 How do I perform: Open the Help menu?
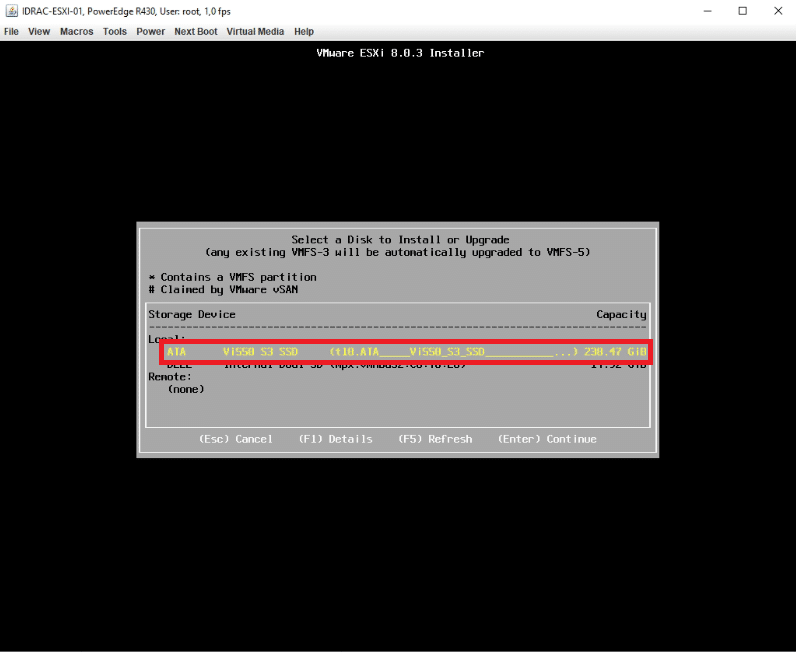coord(304,32)
